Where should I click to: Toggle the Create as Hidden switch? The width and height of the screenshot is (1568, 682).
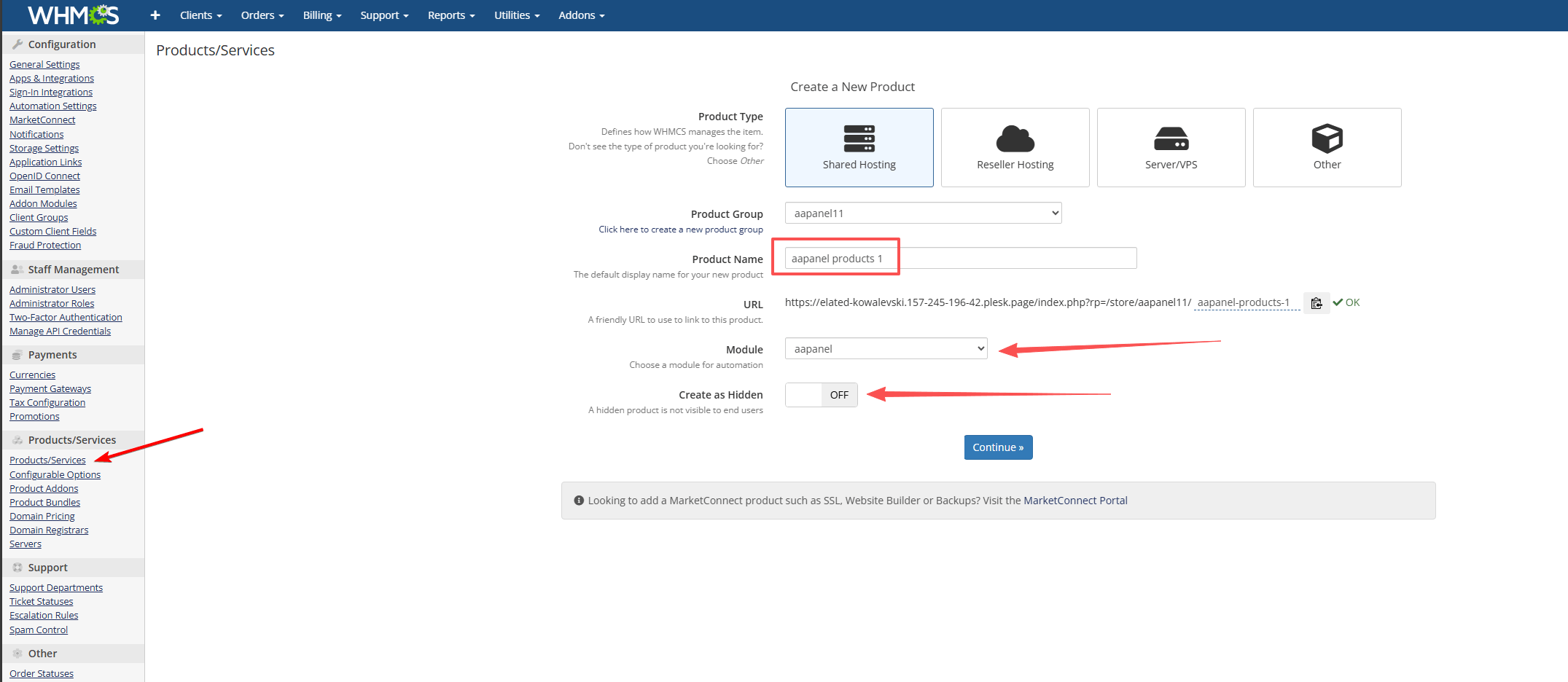[x=821, y=395]
